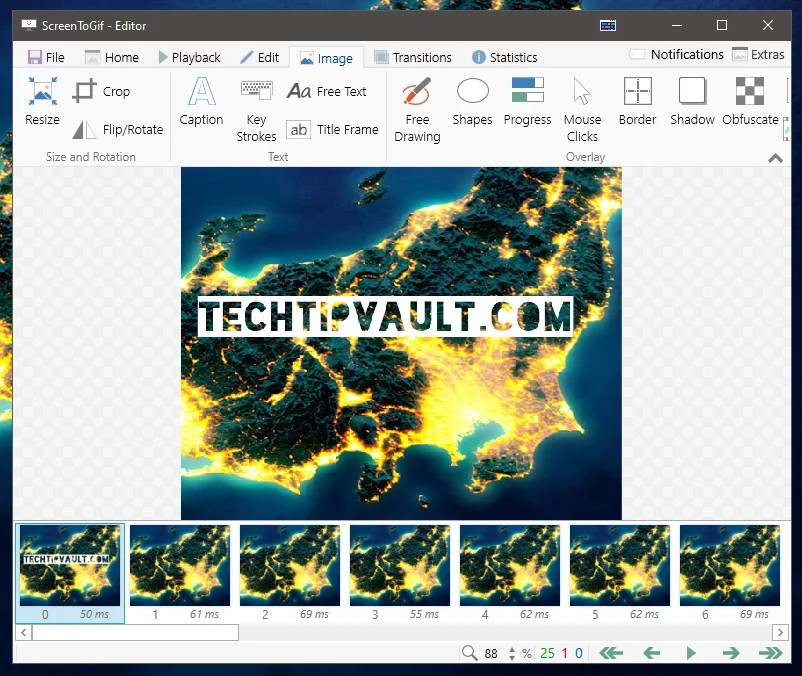The image size is (802, 676).
Task: Select the Image tab
Action: tap(326, 58)
